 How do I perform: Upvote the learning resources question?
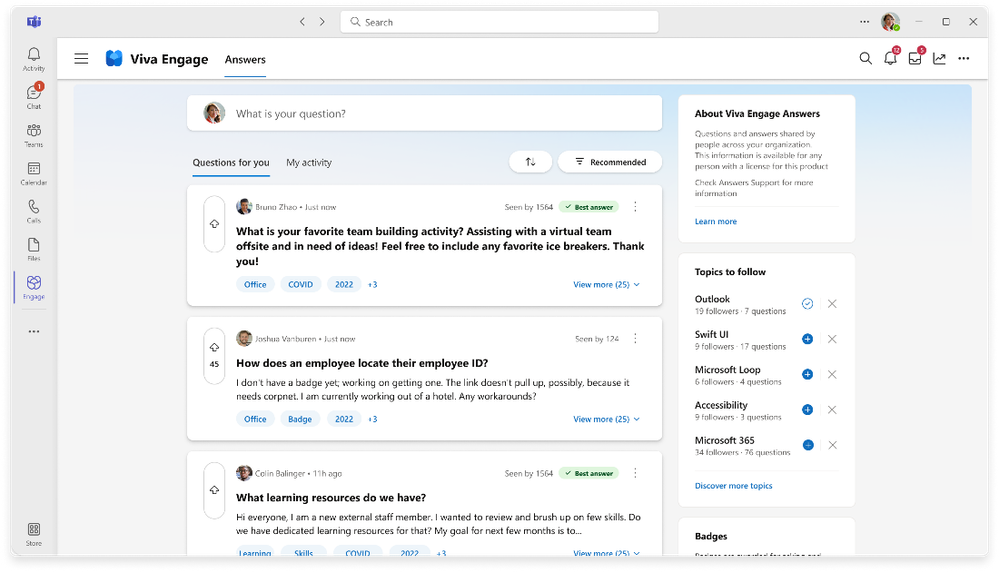pos(214,490)
